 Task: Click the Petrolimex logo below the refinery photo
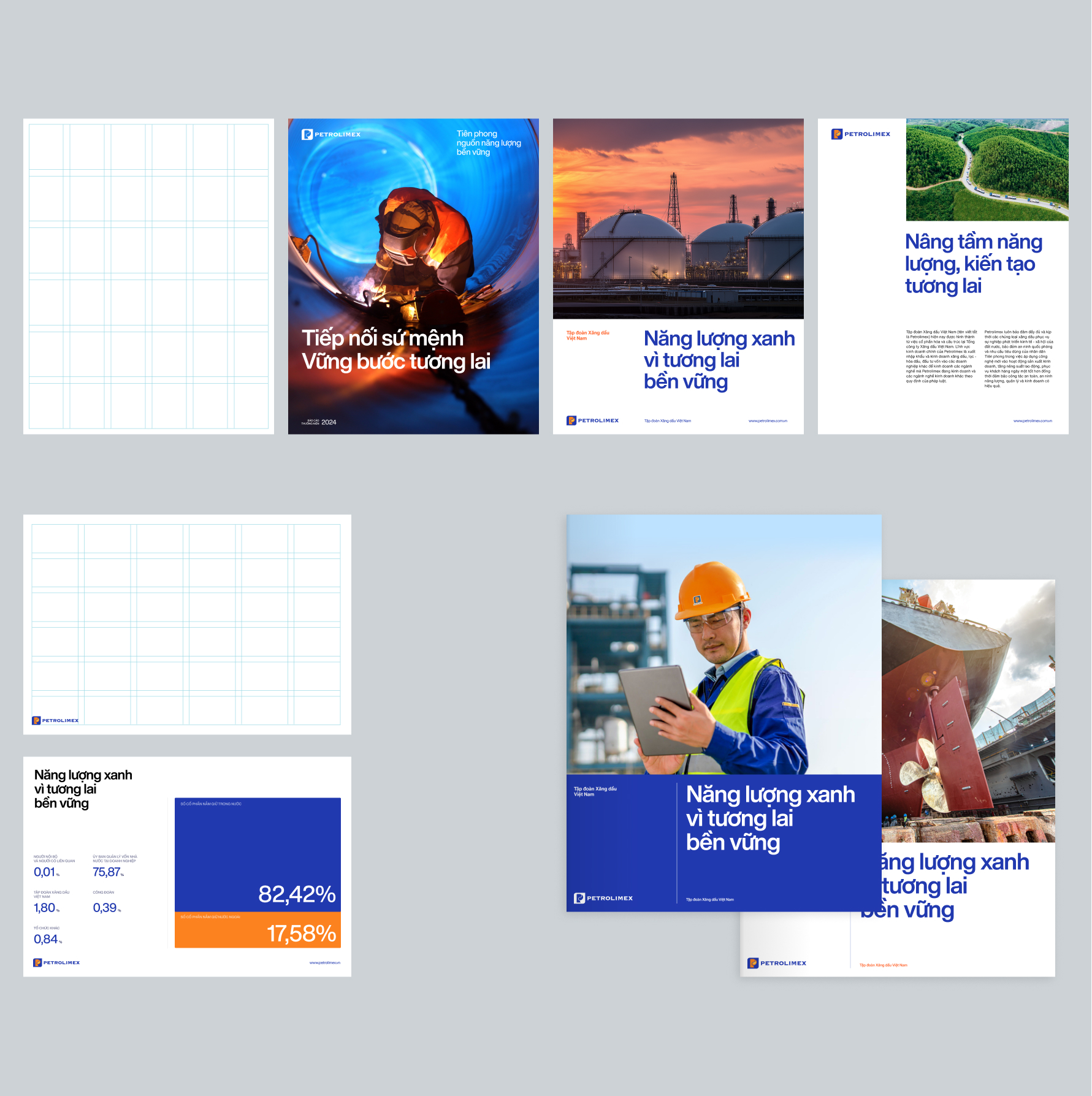592,421
